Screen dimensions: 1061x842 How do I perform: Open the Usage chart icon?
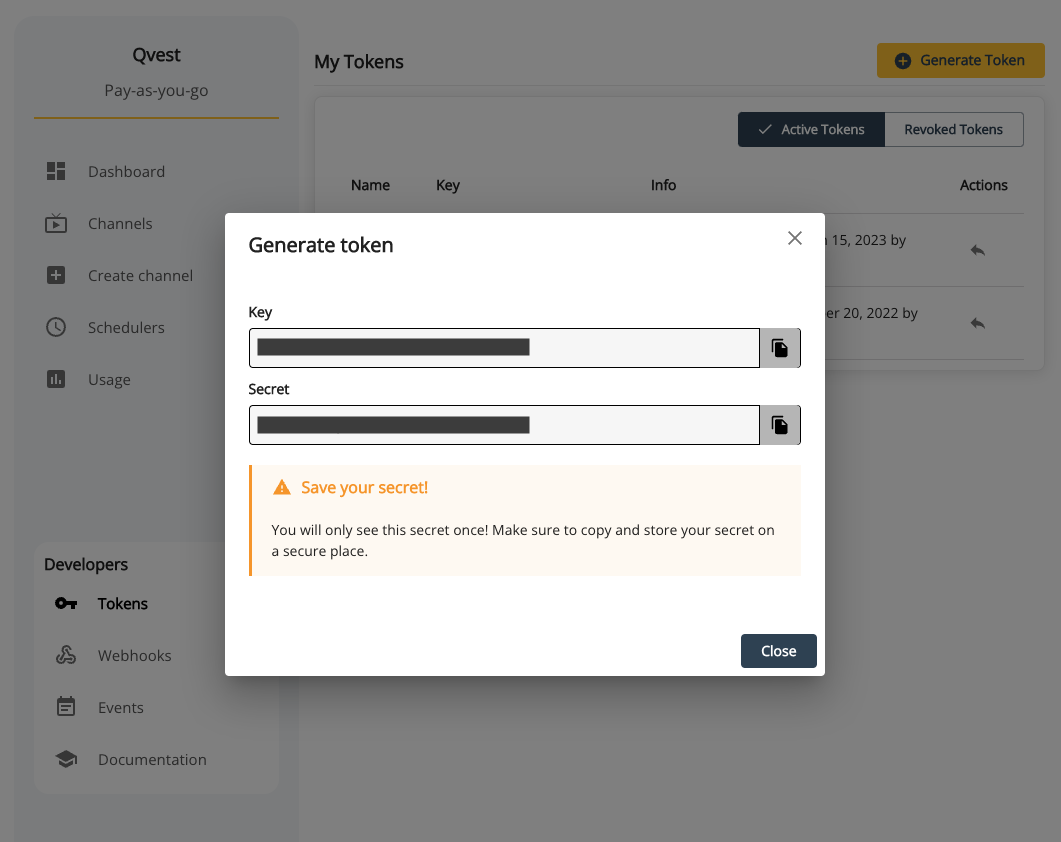56,379
